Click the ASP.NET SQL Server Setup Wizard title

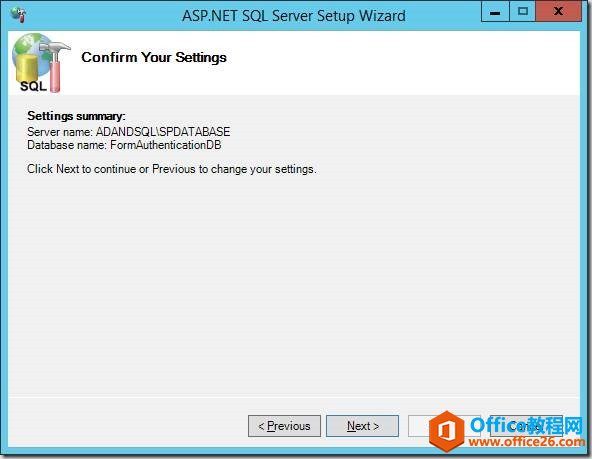point(294,16)
